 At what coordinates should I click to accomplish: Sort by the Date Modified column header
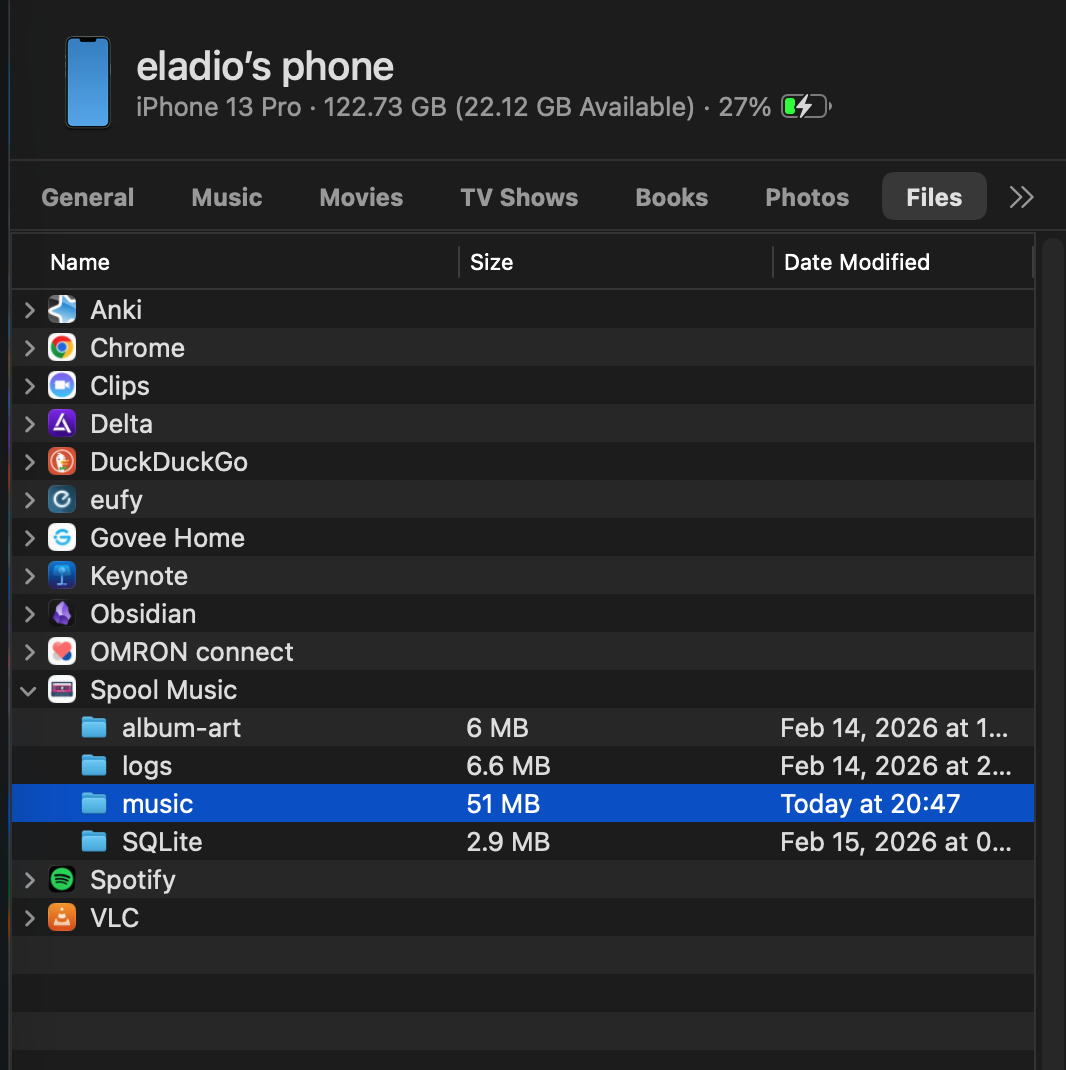click(903, 262)
